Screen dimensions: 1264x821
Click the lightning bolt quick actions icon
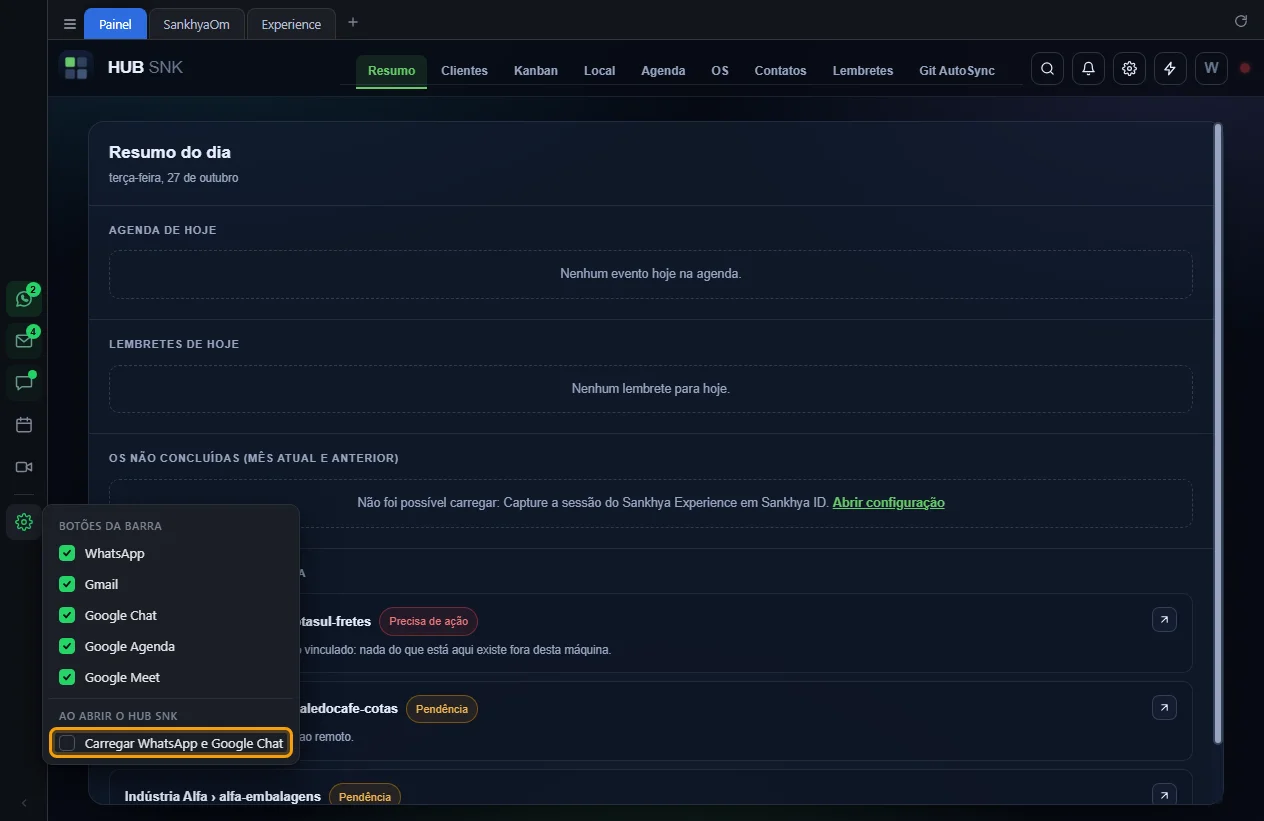1170,68
